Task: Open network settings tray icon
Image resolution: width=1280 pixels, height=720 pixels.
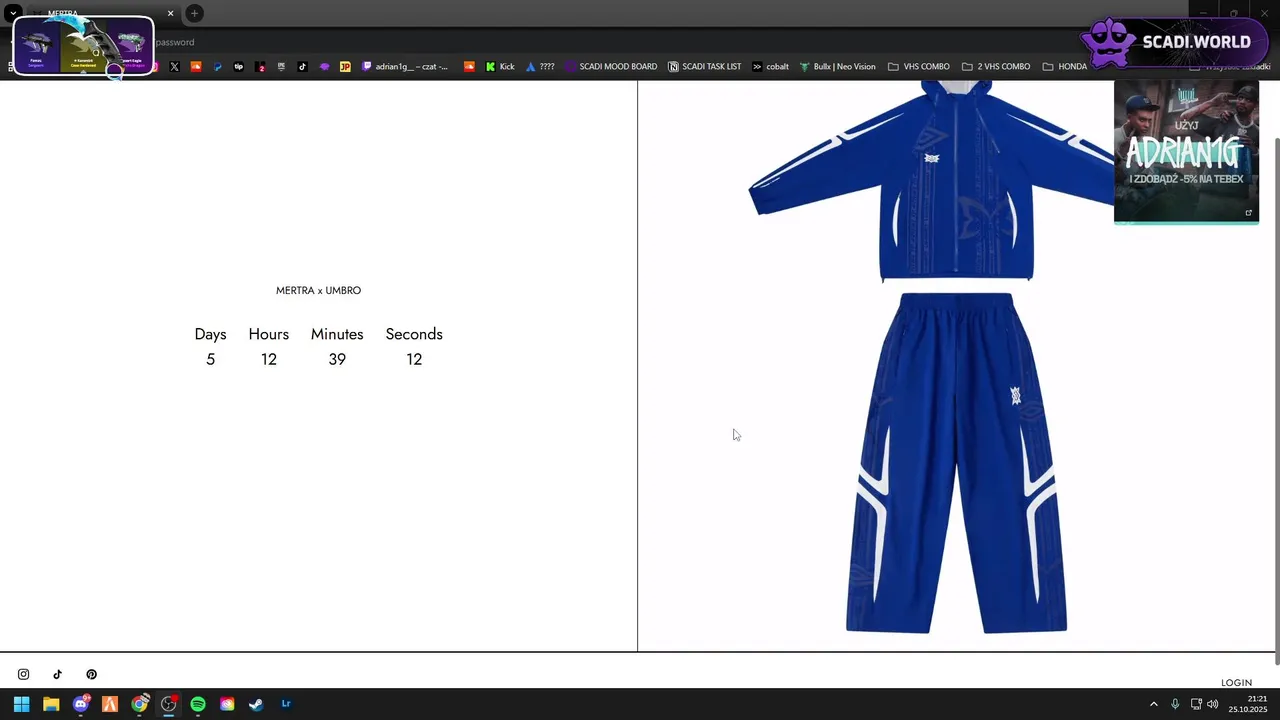Action: point(1195,704)
